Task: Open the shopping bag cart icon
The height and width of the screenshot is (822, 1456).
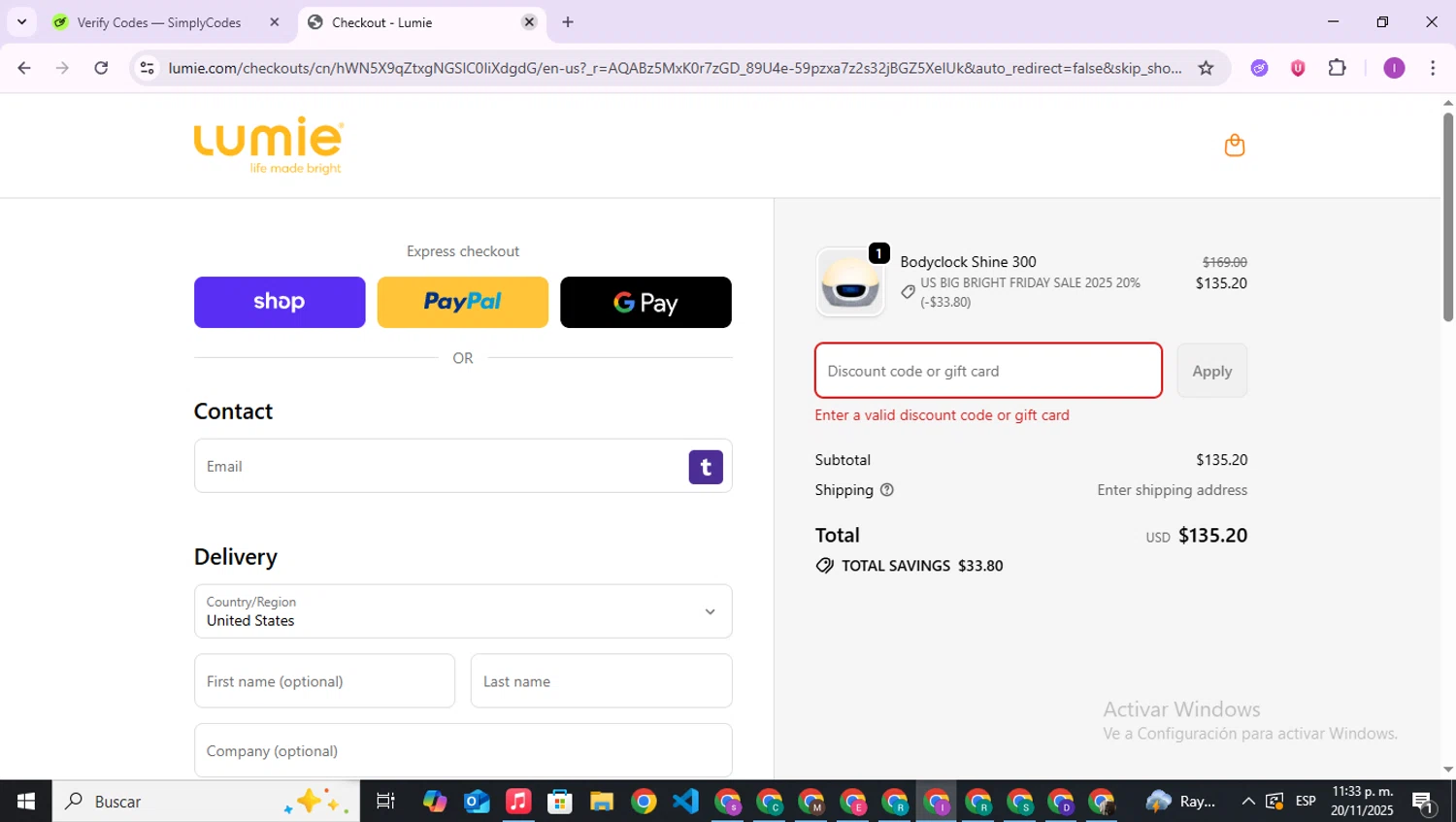Action: click(x=1234, y=146)
